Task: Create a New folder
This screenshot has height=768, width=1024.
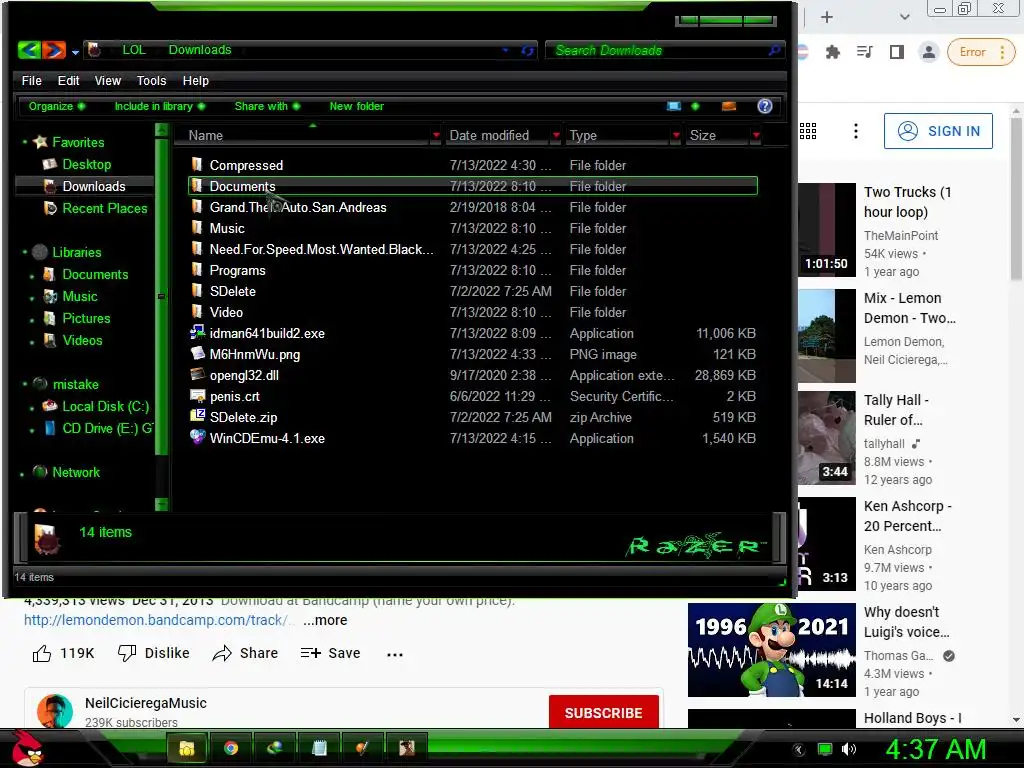Action: pyautogui.click(x=357, y=106)
